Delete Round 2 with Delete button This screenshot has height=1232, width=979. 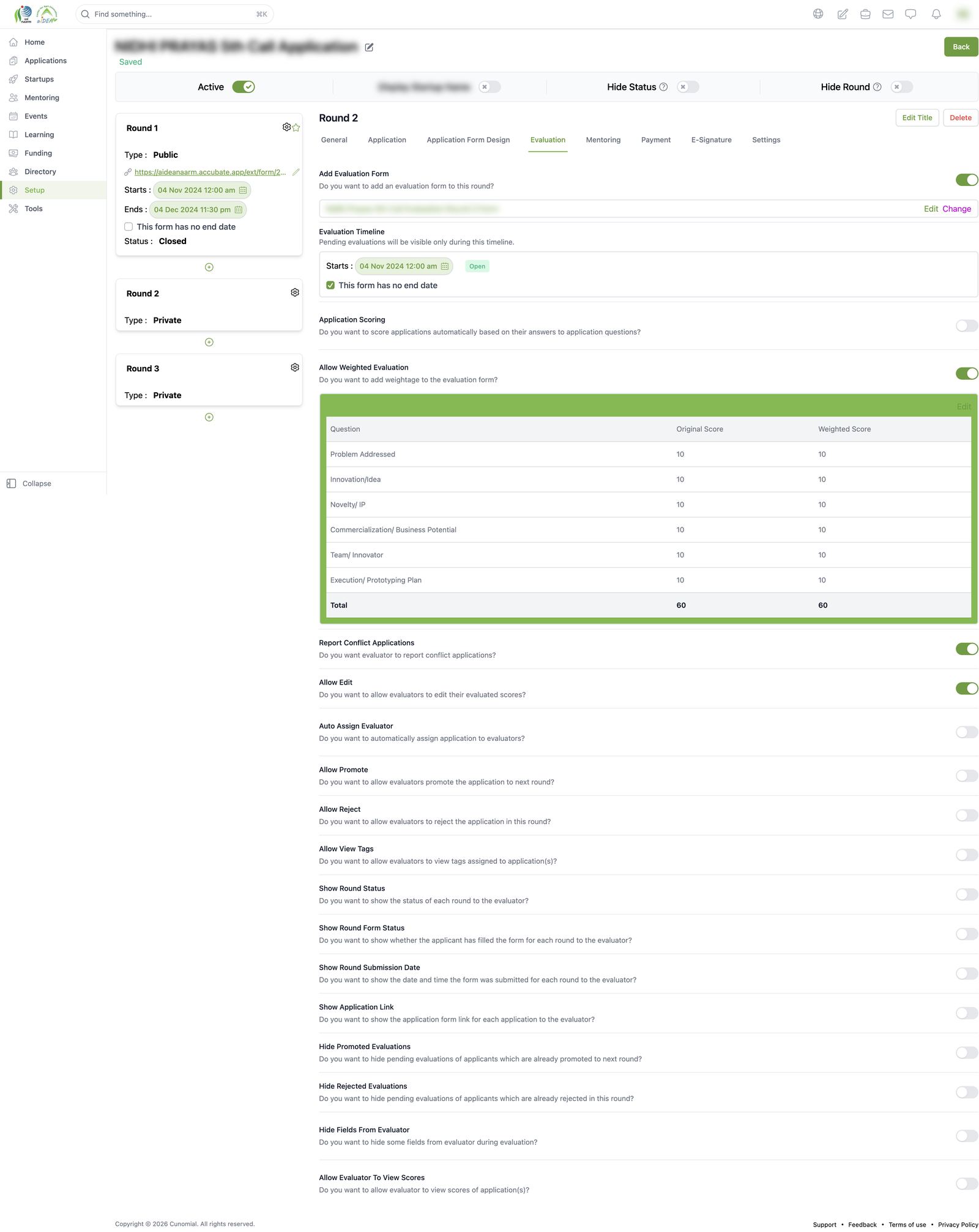[960, 117]
